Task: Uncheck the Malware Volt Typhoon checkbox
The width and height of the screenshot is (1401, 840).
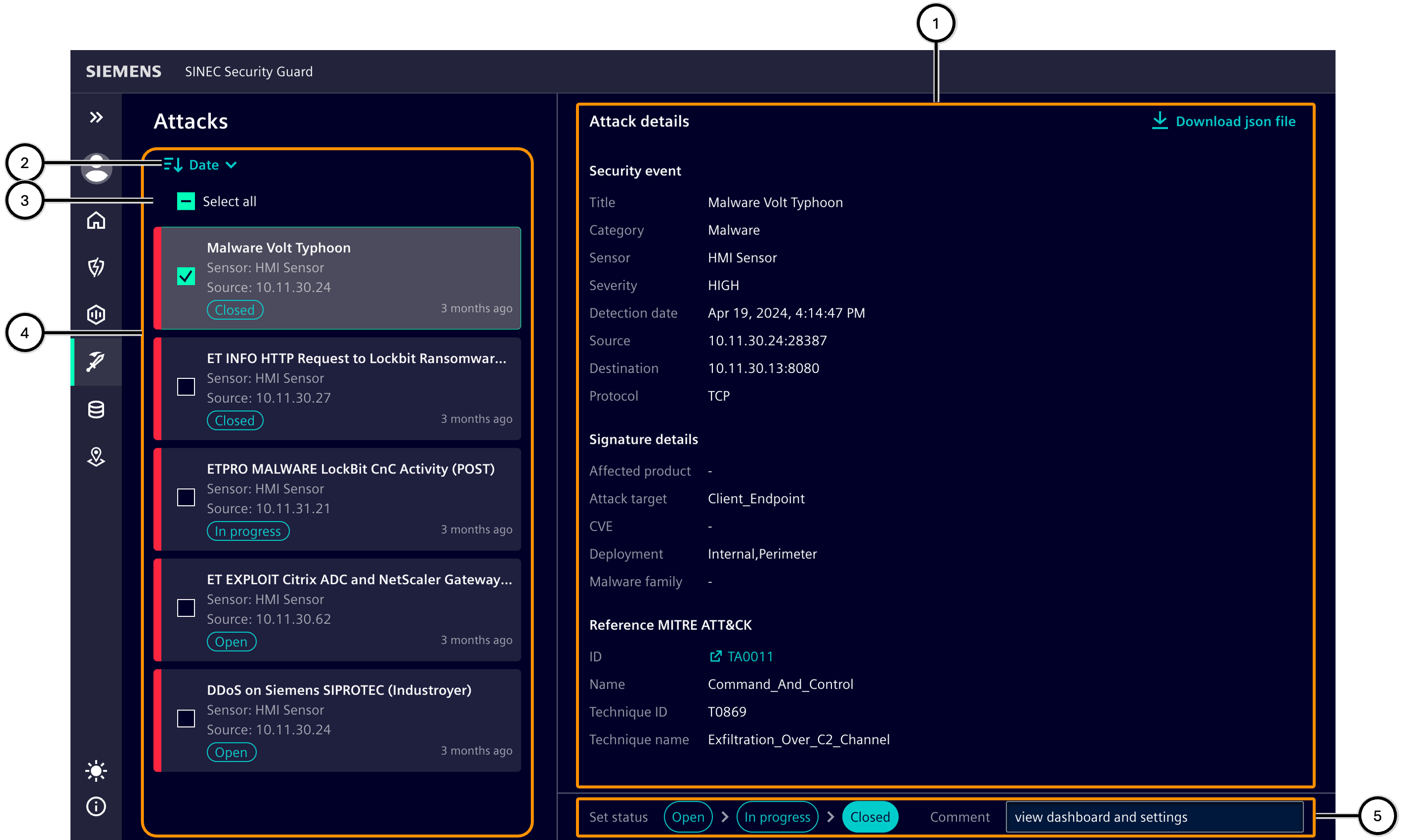Action: click(186, 276)
